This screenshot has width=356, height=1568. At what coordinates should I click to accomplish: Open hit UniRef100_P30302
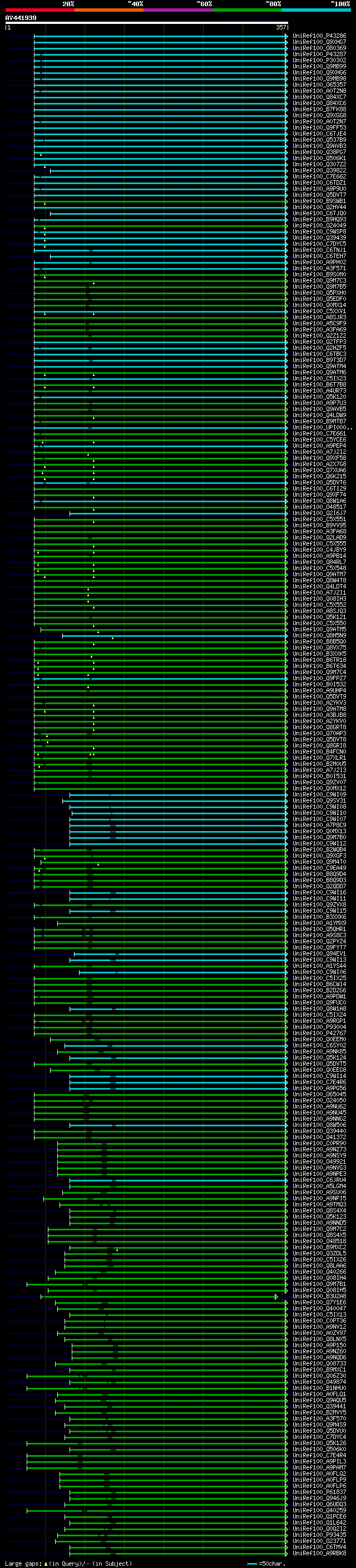[319, 60]
